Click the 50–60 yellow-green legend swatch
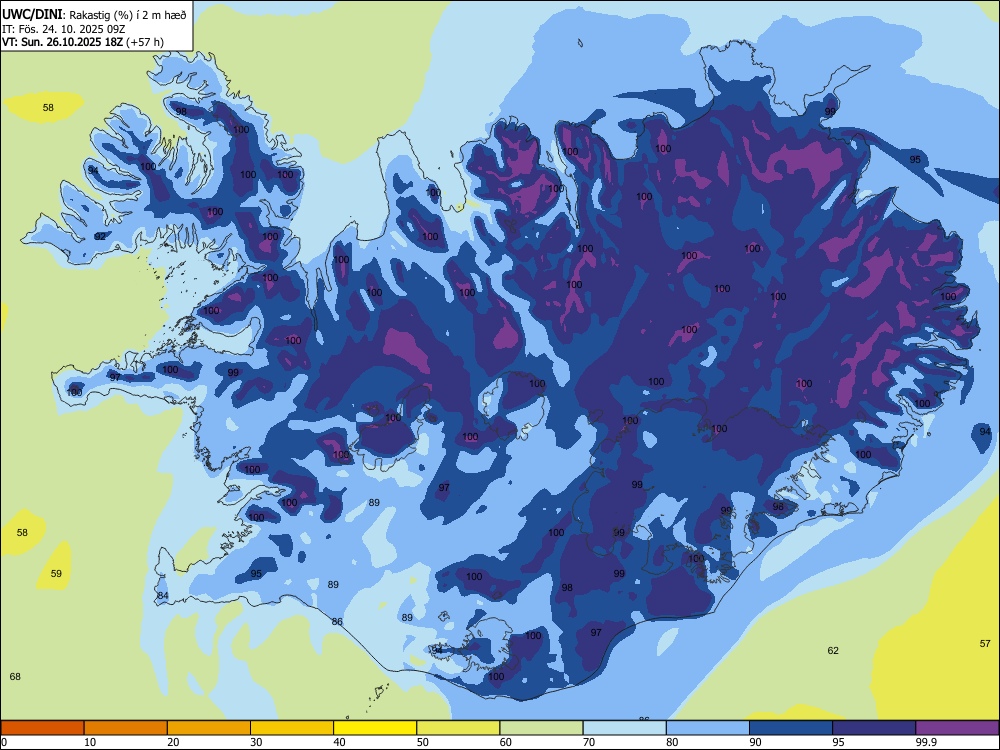Viewport: 1000px width, 750px height. coord(458,728)
